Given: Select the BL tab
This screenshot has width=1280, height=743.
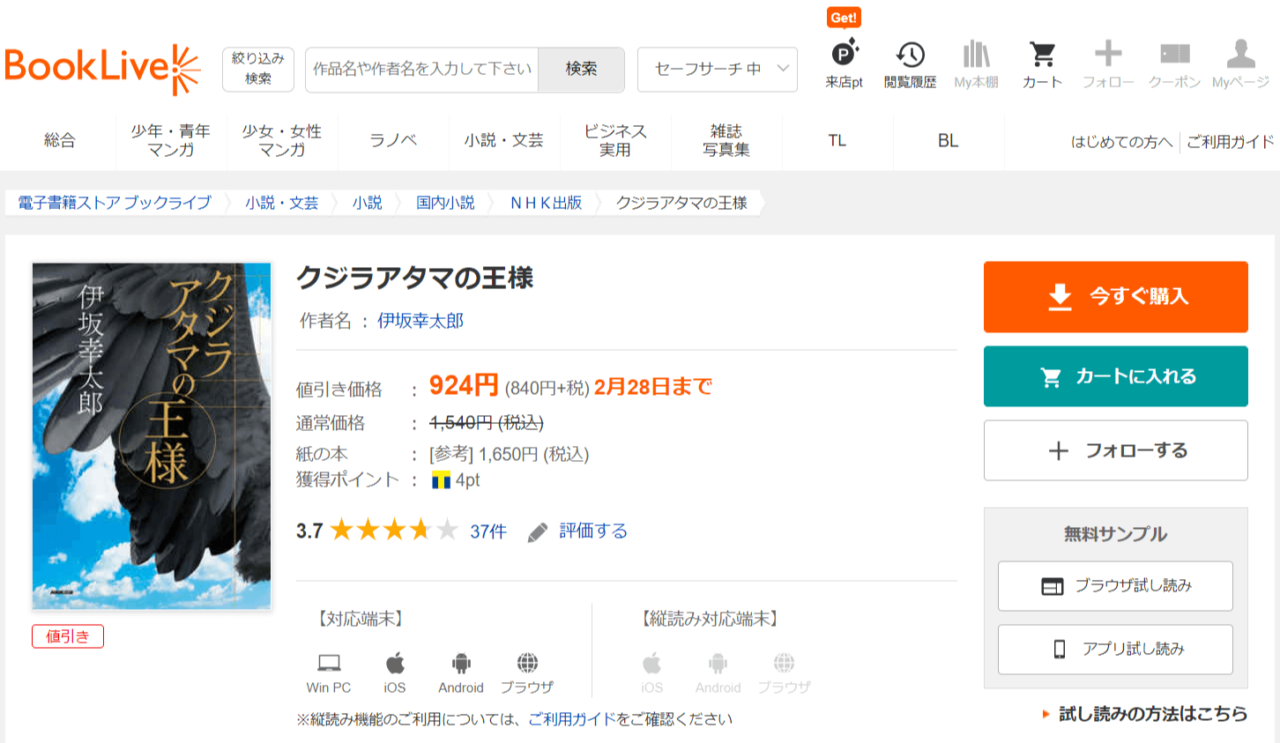Looking at the screenshot, I should [948, 141].
